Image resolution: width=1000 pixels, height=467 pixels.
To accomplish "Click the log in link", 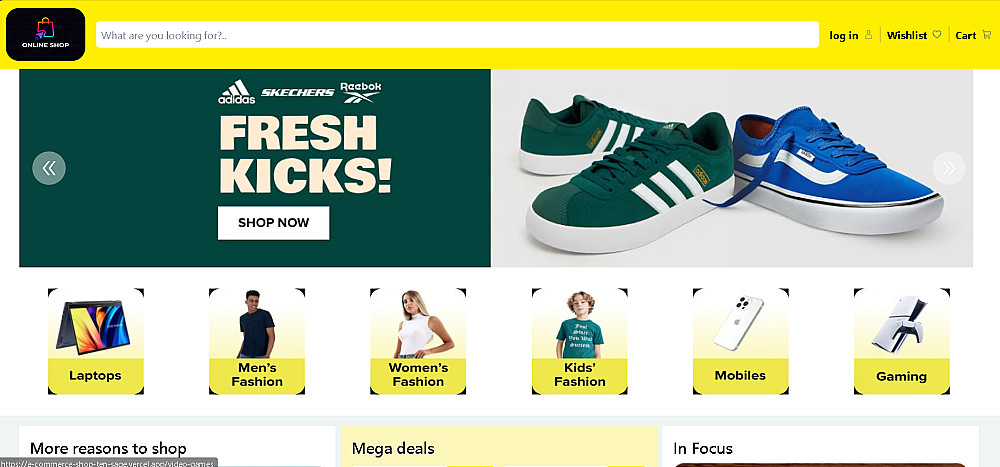I will [x=844, y=35].
